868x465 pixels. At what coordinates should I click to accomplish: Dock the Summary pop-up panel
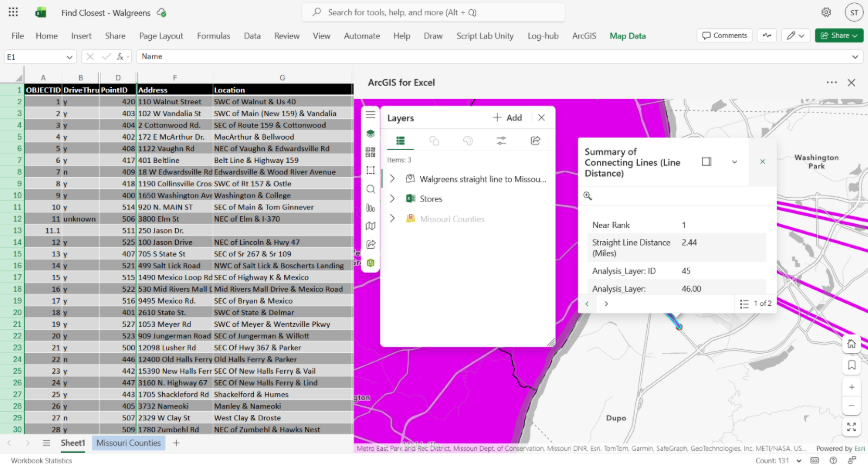(x=706, y=162)
